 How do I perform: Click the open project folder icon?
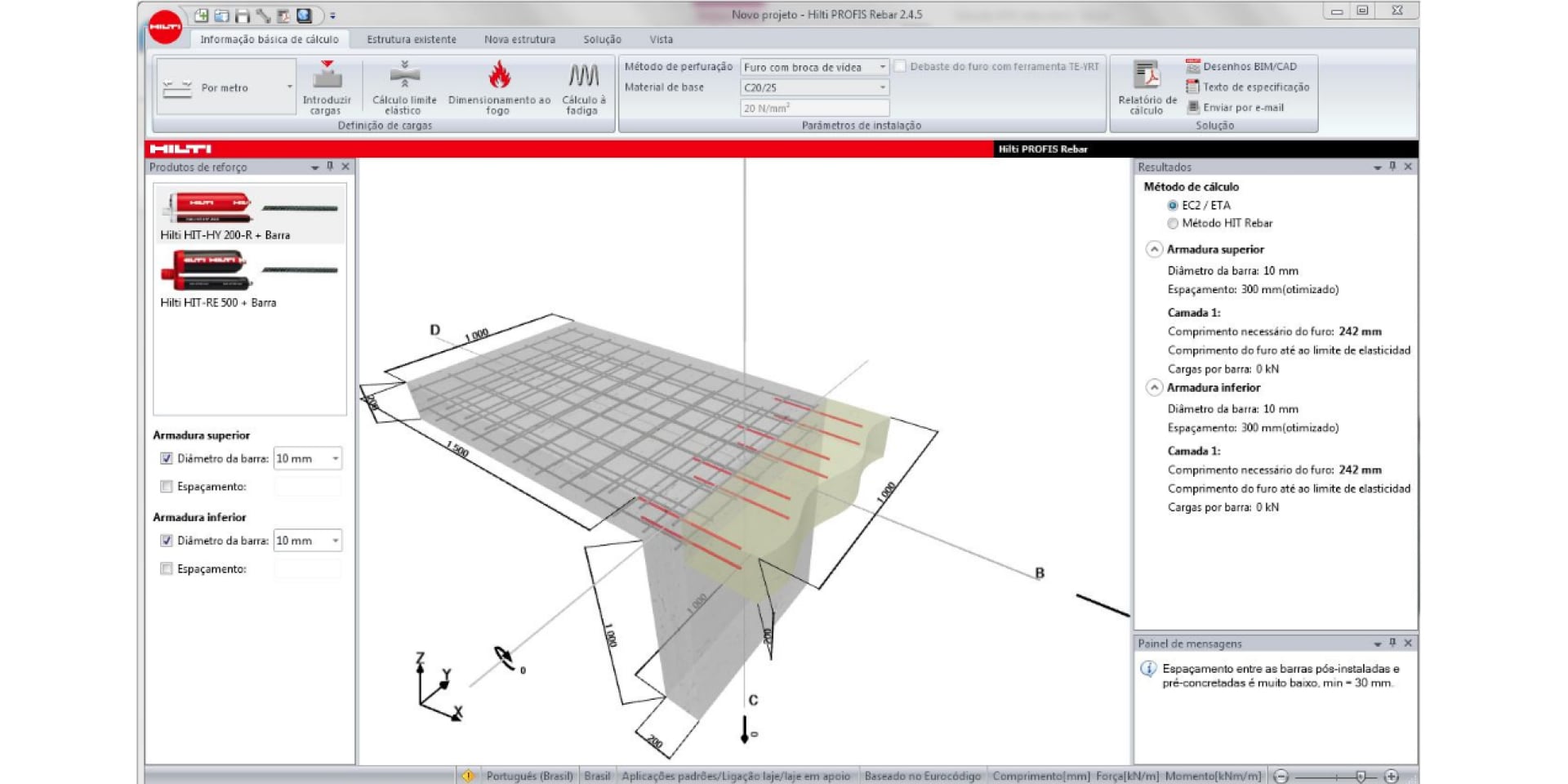[221, 16]
